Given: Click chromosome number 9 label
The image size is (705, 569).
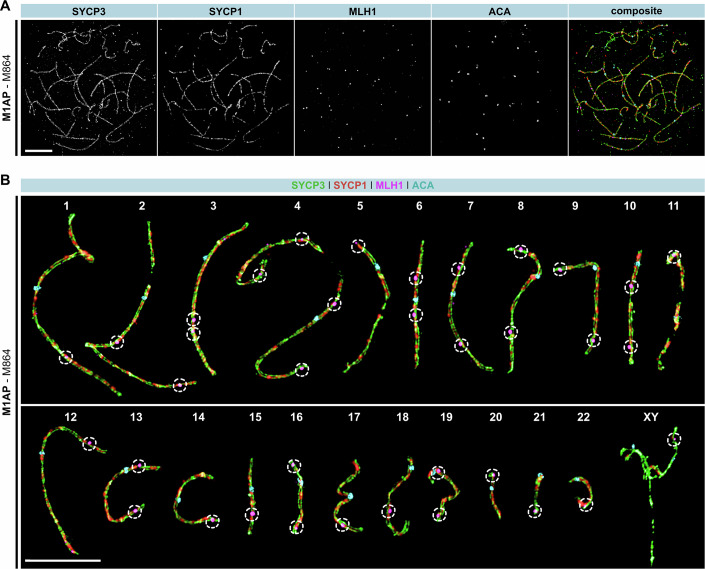Looking at the screenshot, I should point(575,206).
